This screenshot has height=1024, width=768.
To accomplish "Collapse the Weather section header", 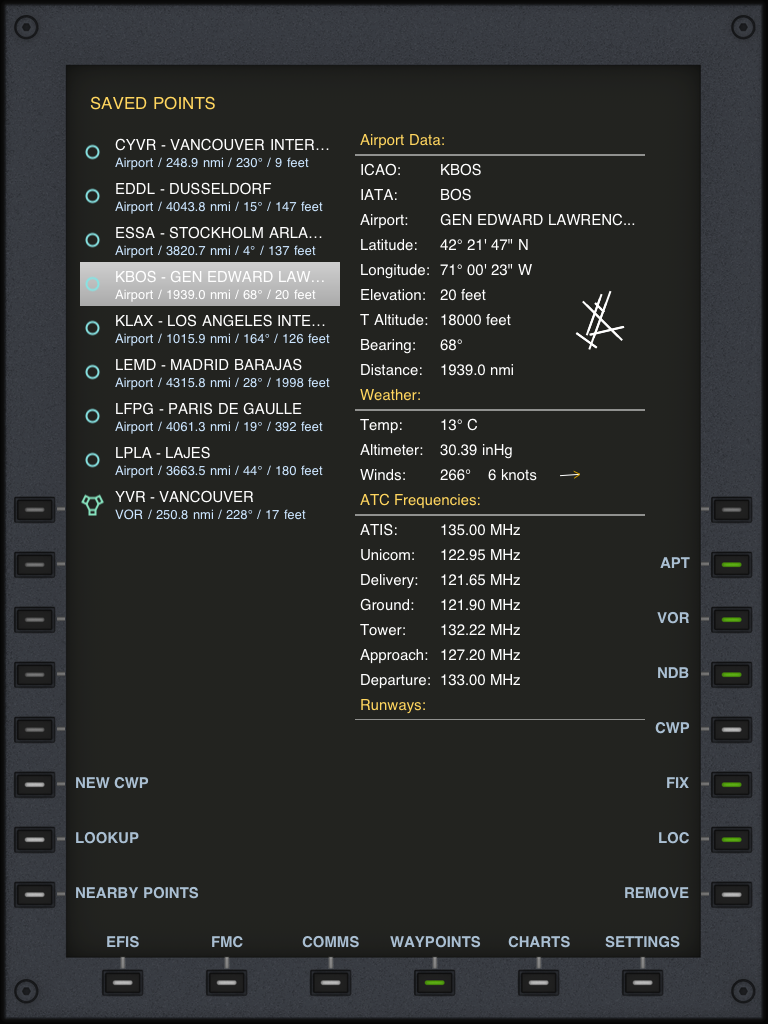I will click(390, 395).
